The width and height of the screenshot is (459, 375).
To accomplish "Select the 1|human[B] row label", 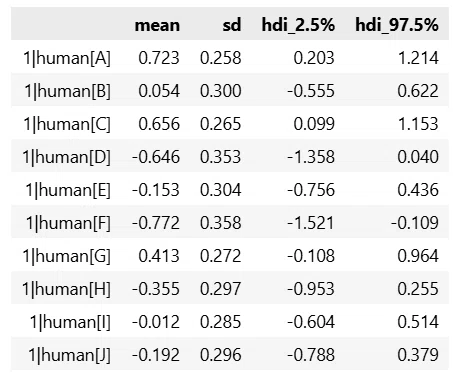I will coord(67,91).
